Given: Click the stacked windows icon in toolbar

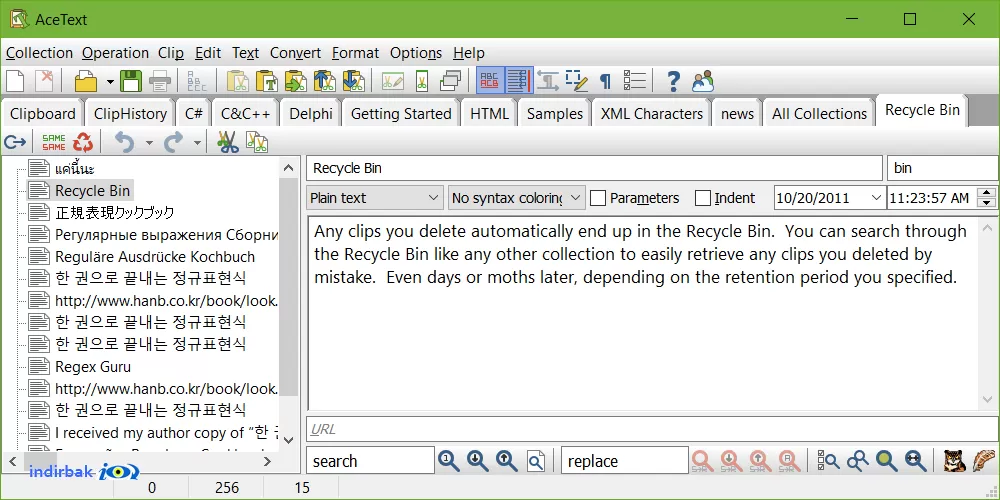Looking at the screenshot, I should point(450,81).
